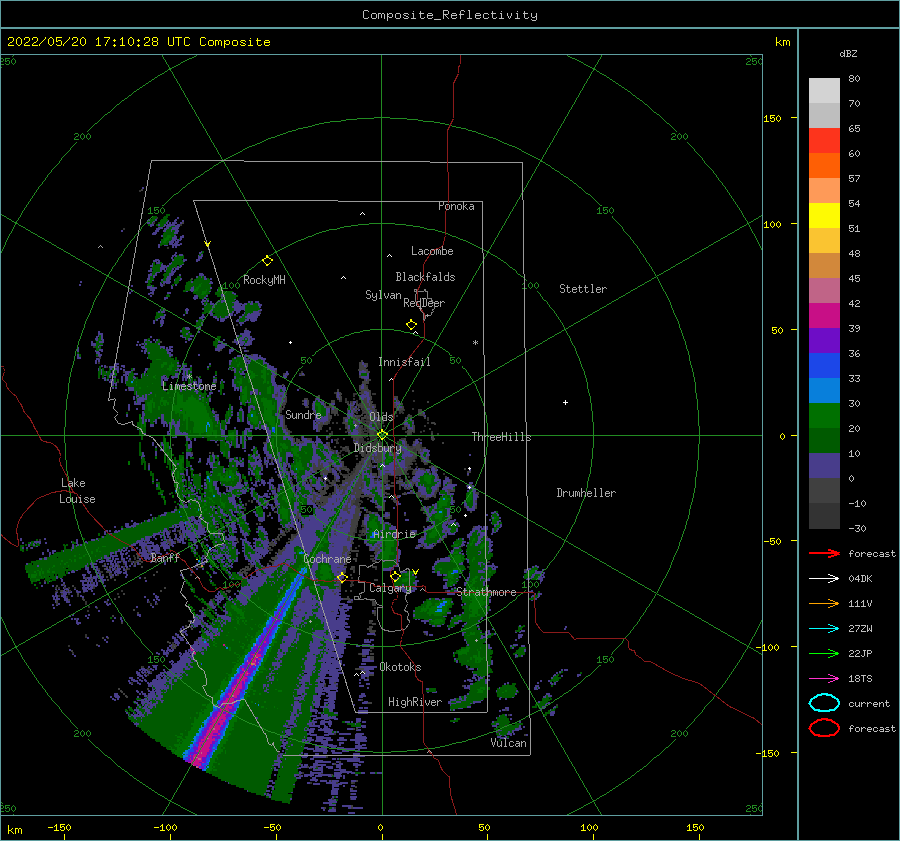This screenshot has height=841, width=900.
Task: Select the cyan current oval icon
Action: pos(824,703)
